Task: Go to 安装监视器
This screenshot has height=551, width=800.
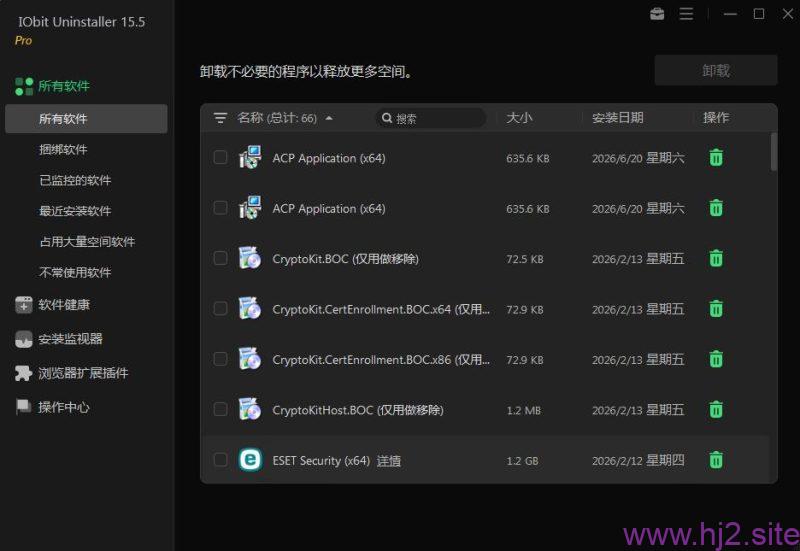Action: 70,339
